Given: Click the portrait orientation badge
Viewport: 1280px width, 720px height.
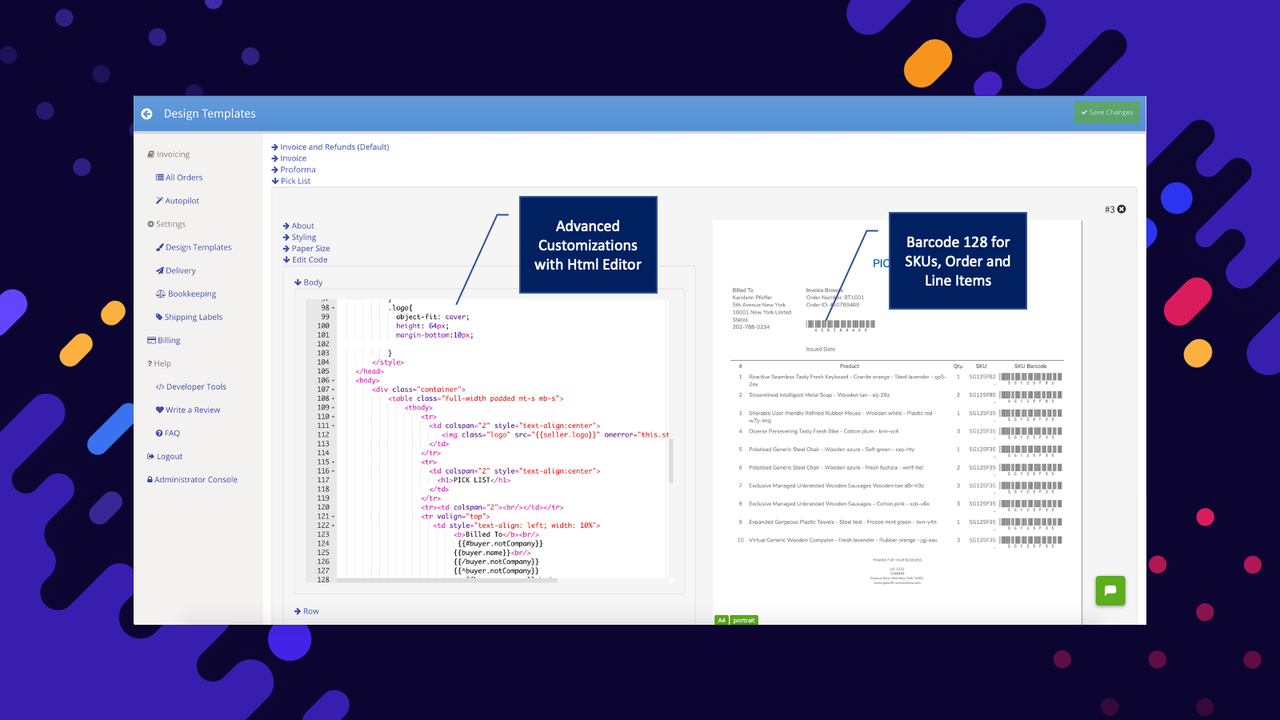Looking at the screenshot, I should point(744,620).
